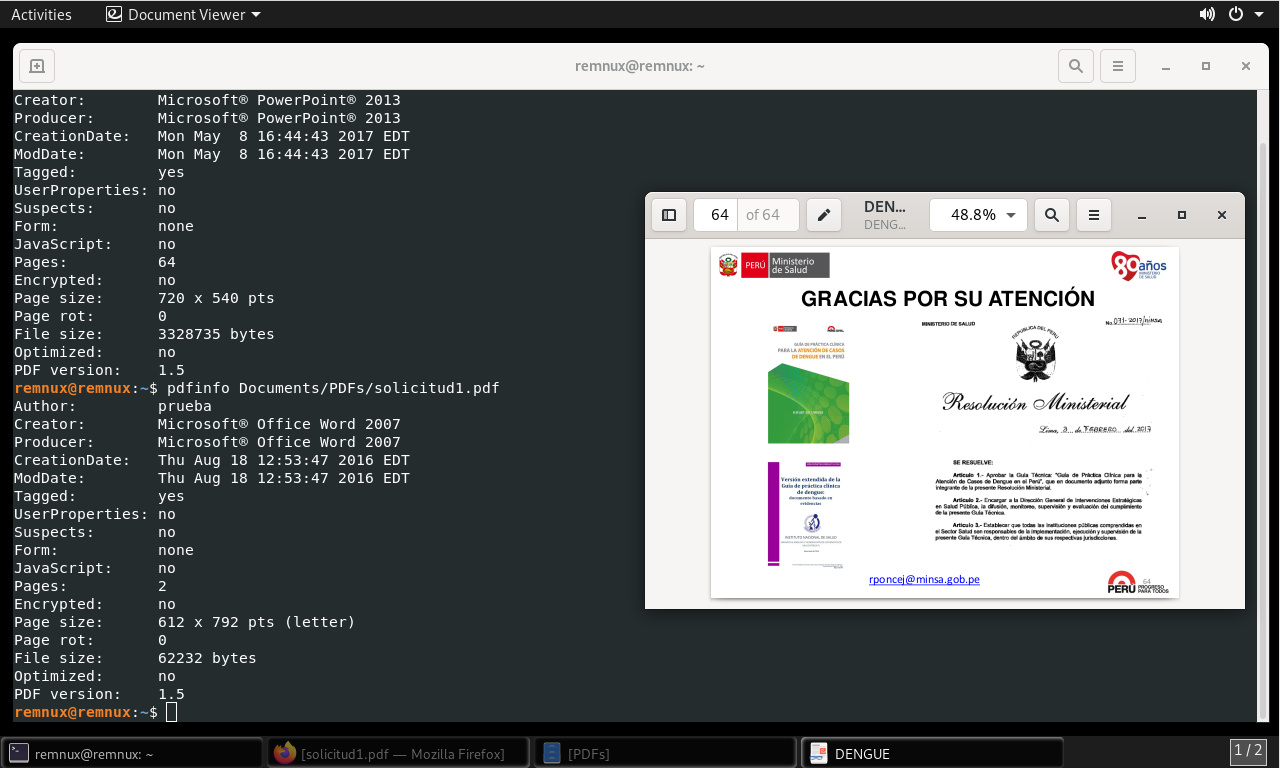Click the volume icon in top bar
The width and height of the screenshot is (1281, 768).
pyautogui.click(x=1207, y=14)
